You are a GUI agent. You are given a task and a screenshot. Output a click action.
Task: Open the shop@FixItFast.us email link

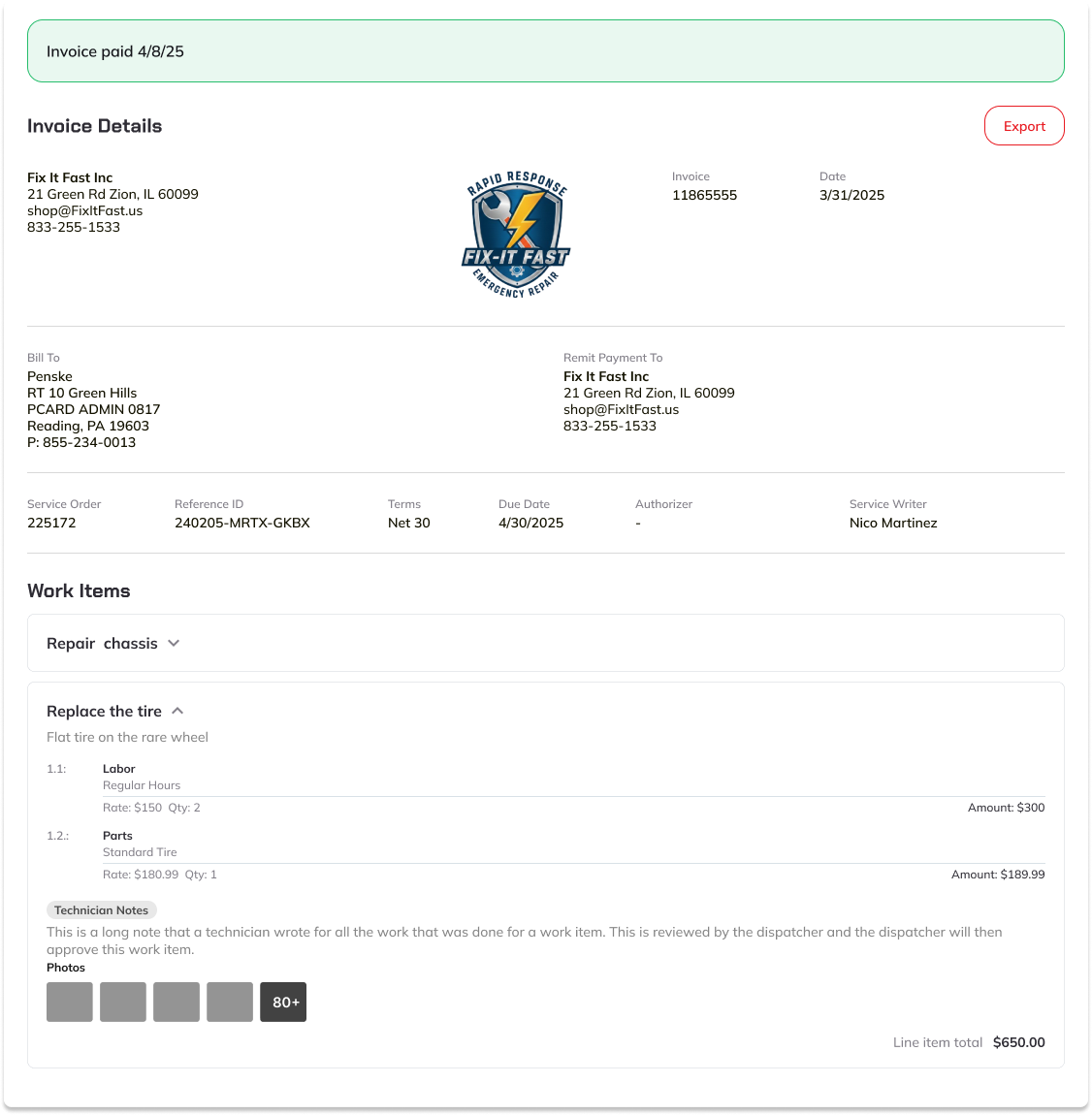[x=85, y=210]
